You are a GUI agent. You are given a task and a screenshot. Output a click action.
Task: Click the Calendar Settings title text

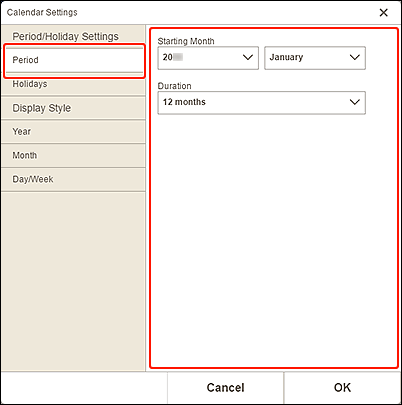42,12
